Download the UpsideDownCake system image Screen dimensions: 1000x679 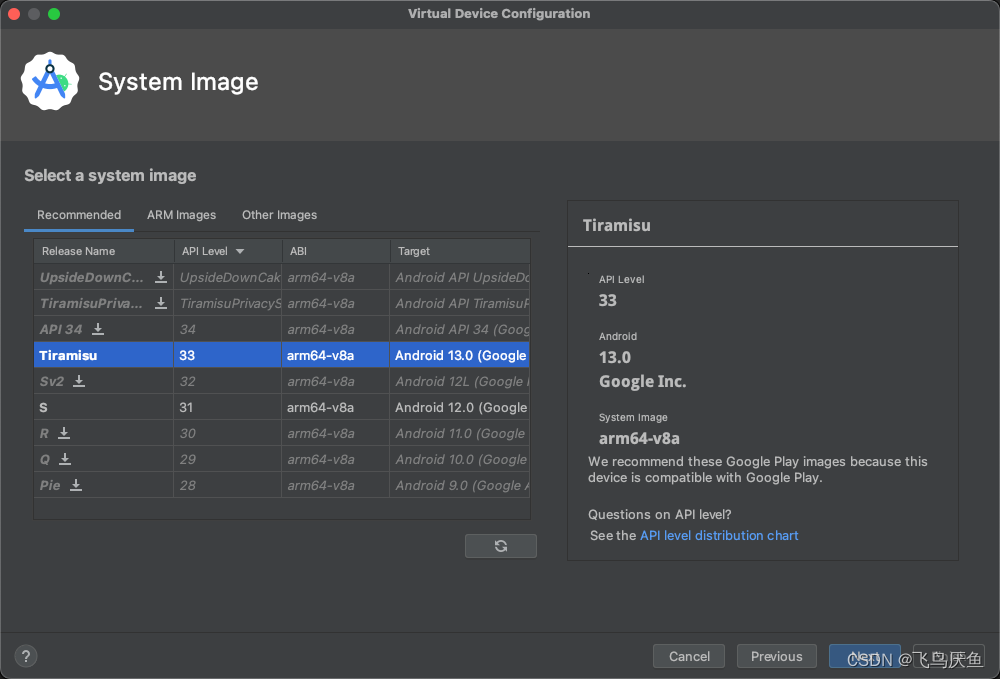pos(161,277)
